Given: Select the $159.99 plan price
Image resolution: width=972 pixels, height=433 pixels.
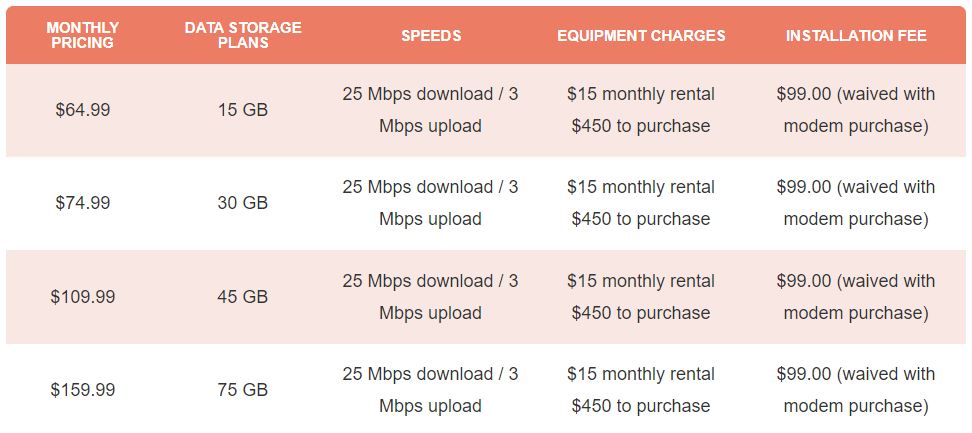Looking at the screenshot, I should pos(82,390).
